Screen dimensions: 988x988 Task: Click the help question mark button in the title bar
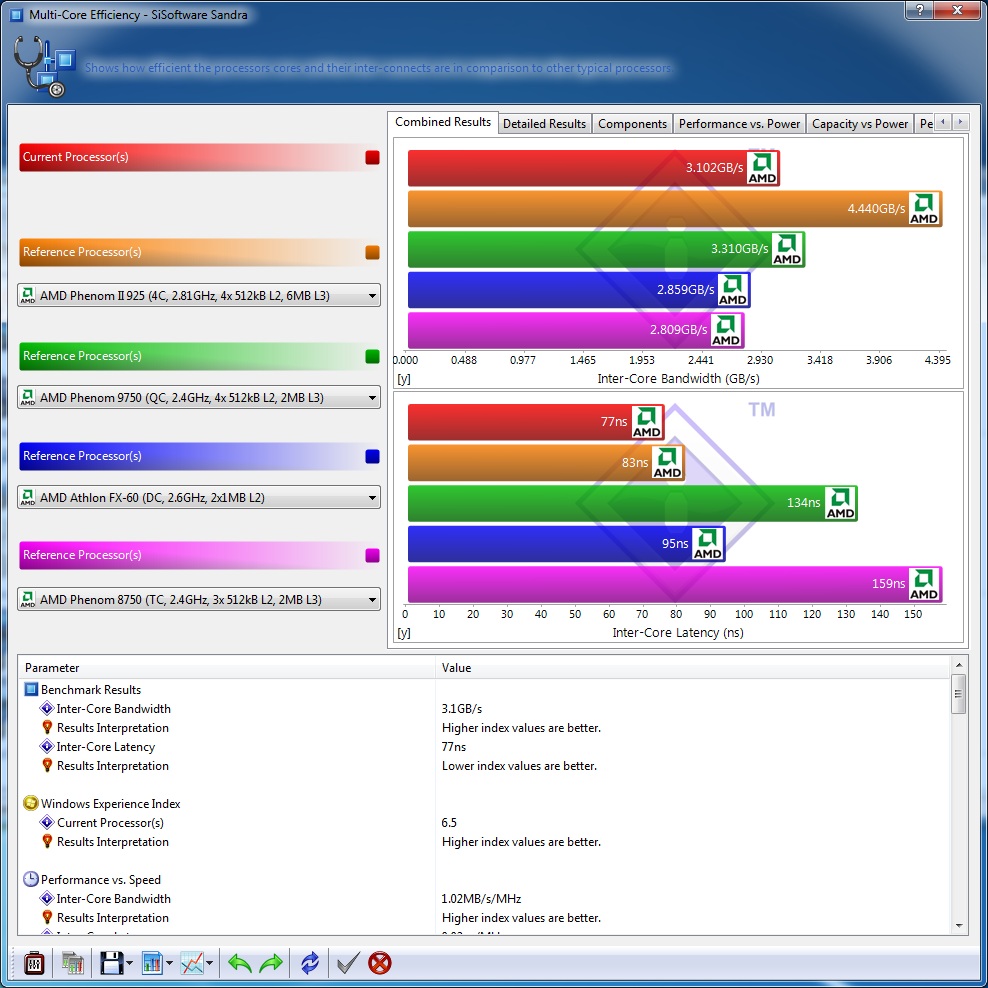coord(920,10)
